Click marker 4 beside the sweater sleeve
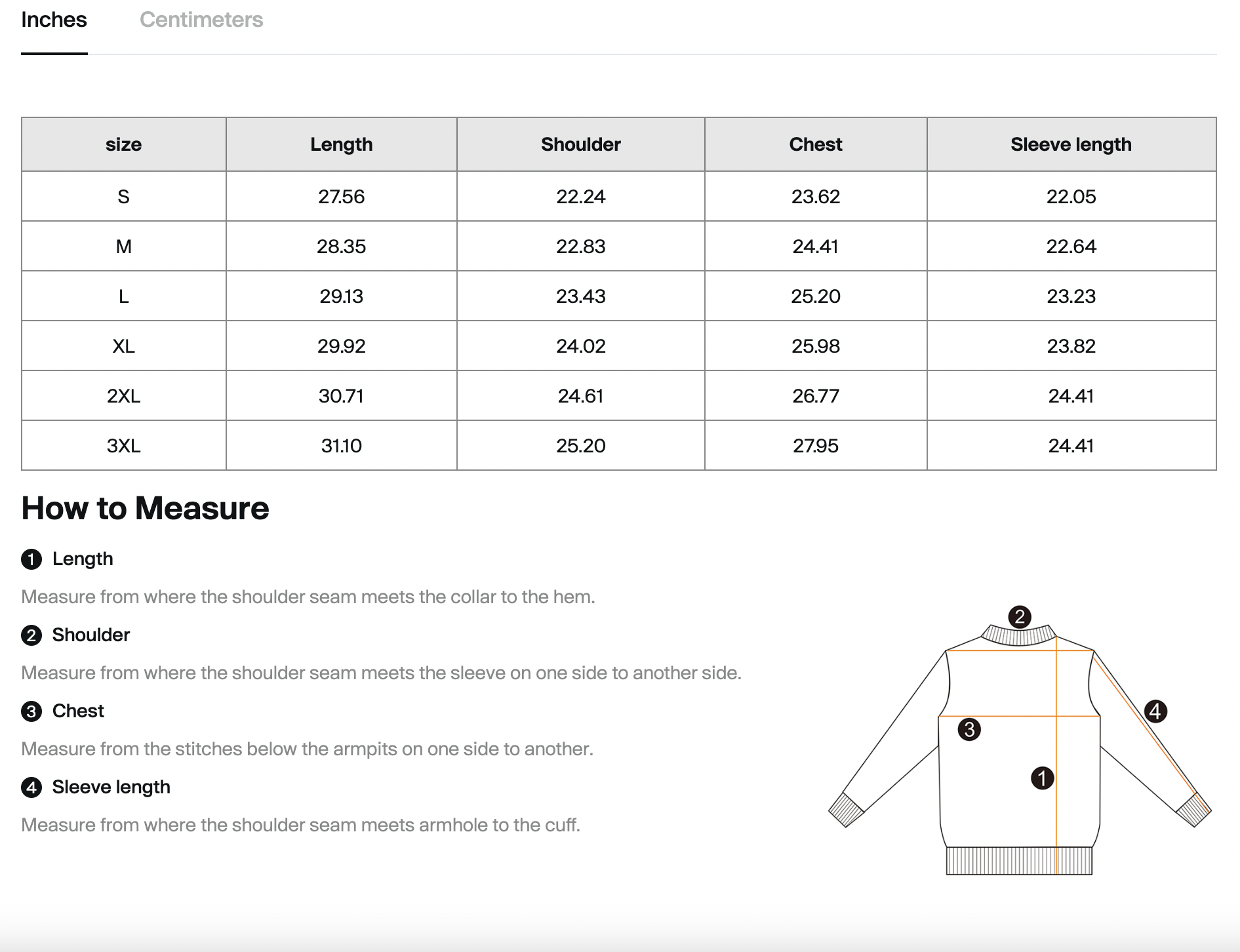This screenshot has width=1240, height=952. pos(1155,711)
